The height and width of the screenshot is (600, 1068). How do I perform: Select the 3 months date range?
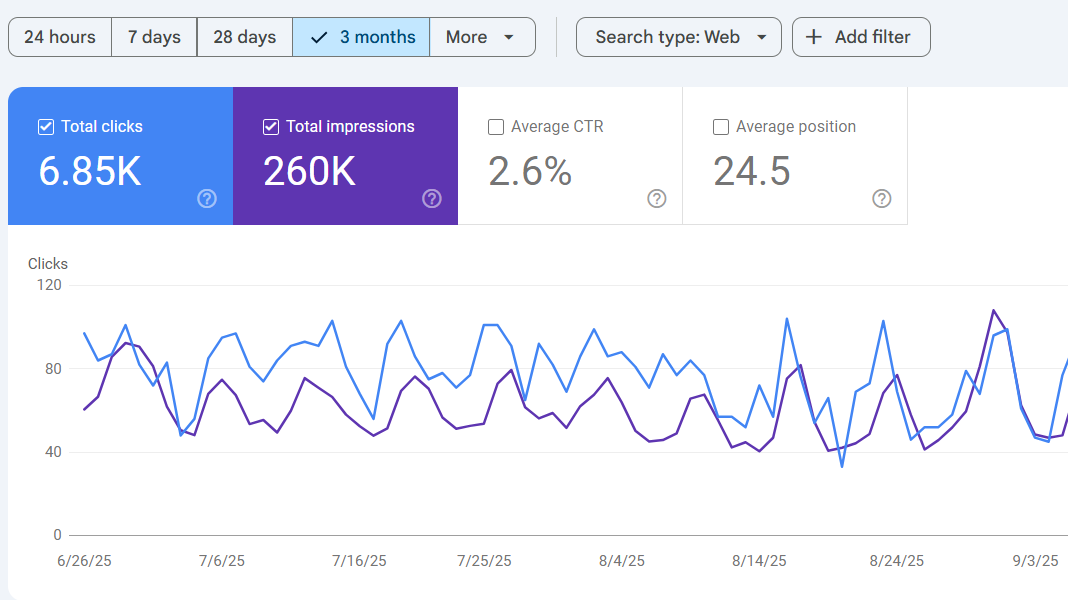click(x=362, y=37)
